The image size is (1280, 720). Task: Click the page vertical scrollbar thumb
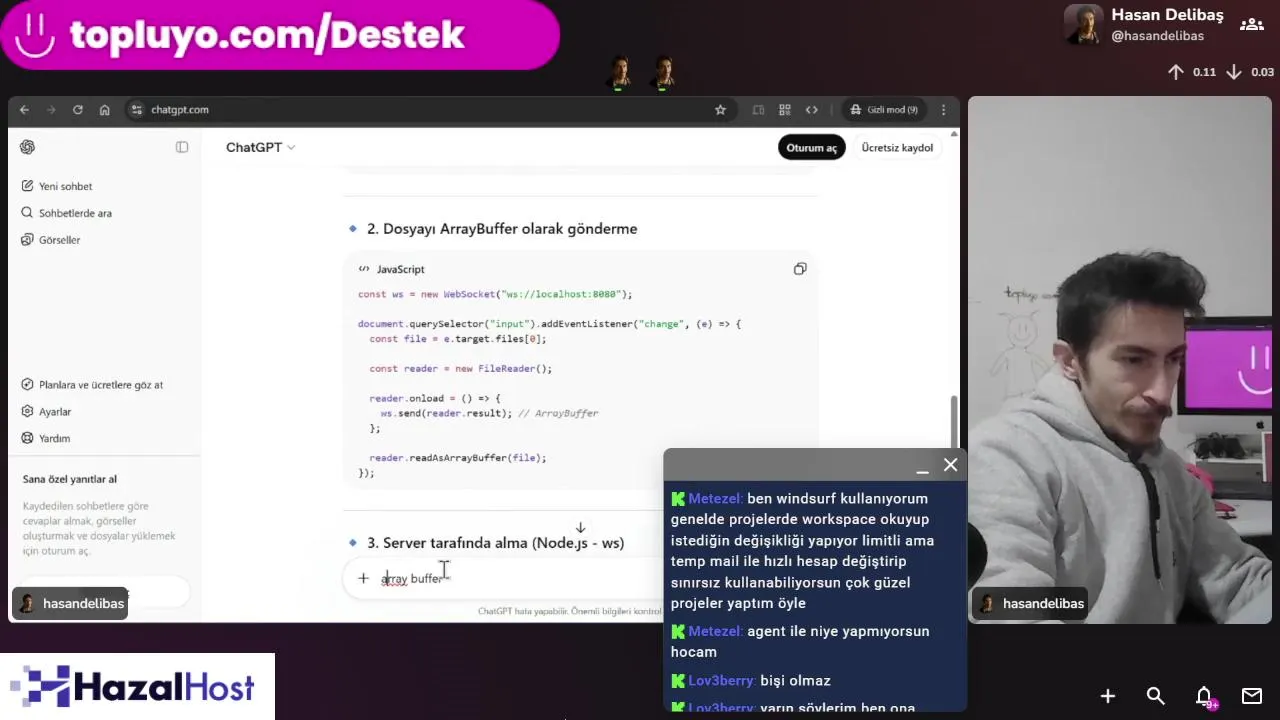pos(954,422)
